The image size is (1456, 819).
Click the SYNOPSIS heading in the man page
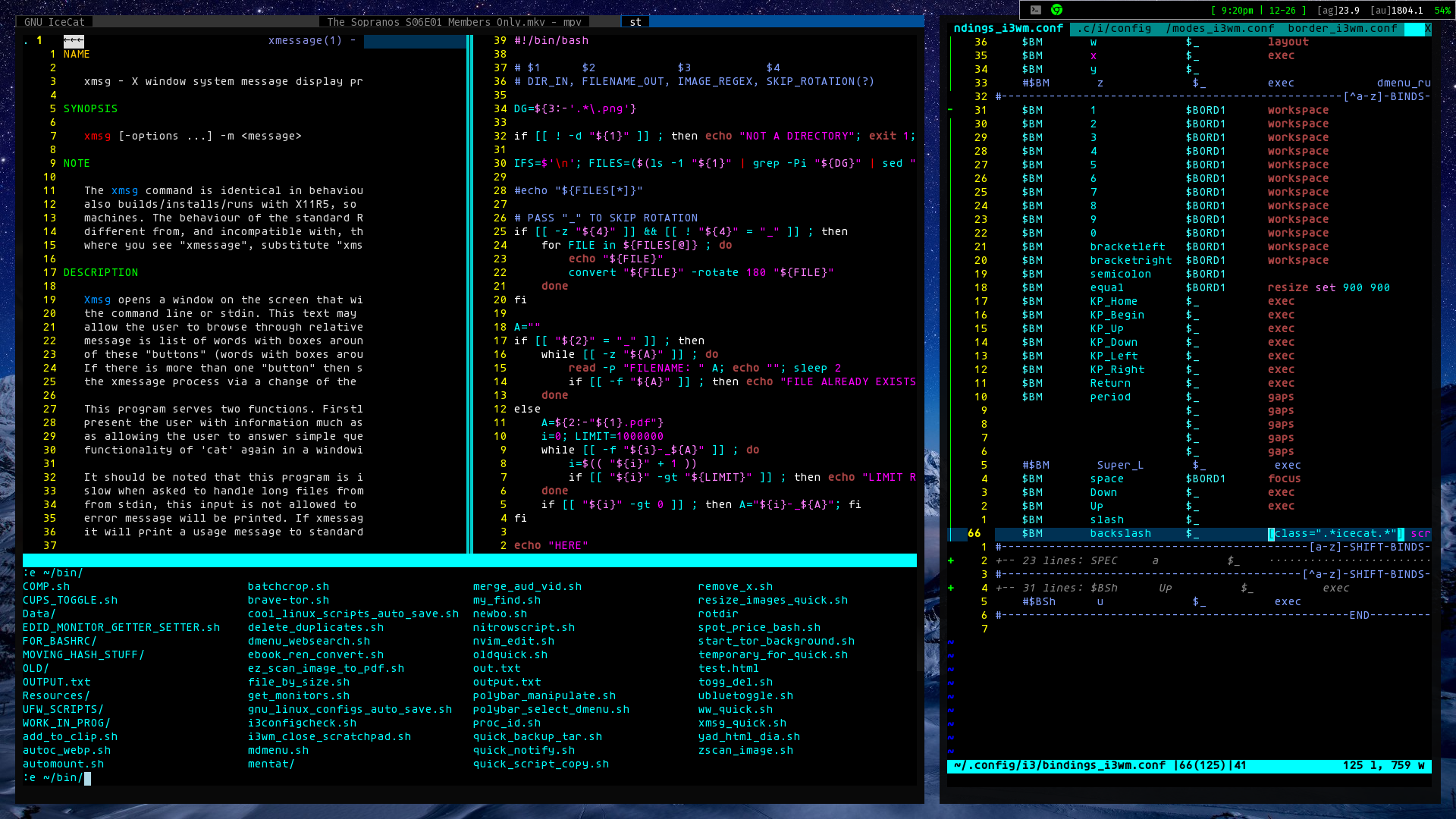(x=90, y=109)
